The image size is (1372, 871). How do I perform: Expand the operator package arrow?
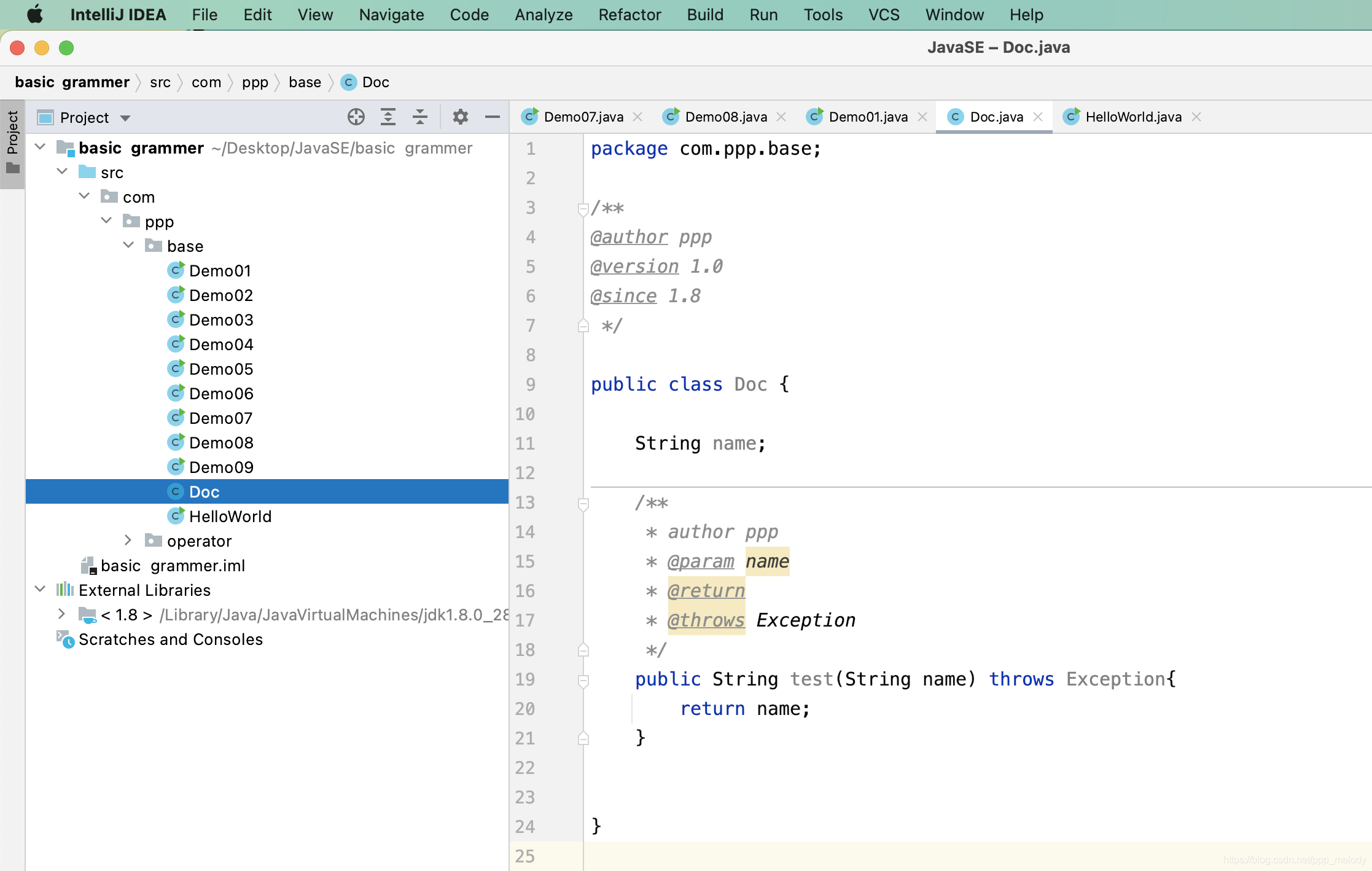(x=128, y=540)
